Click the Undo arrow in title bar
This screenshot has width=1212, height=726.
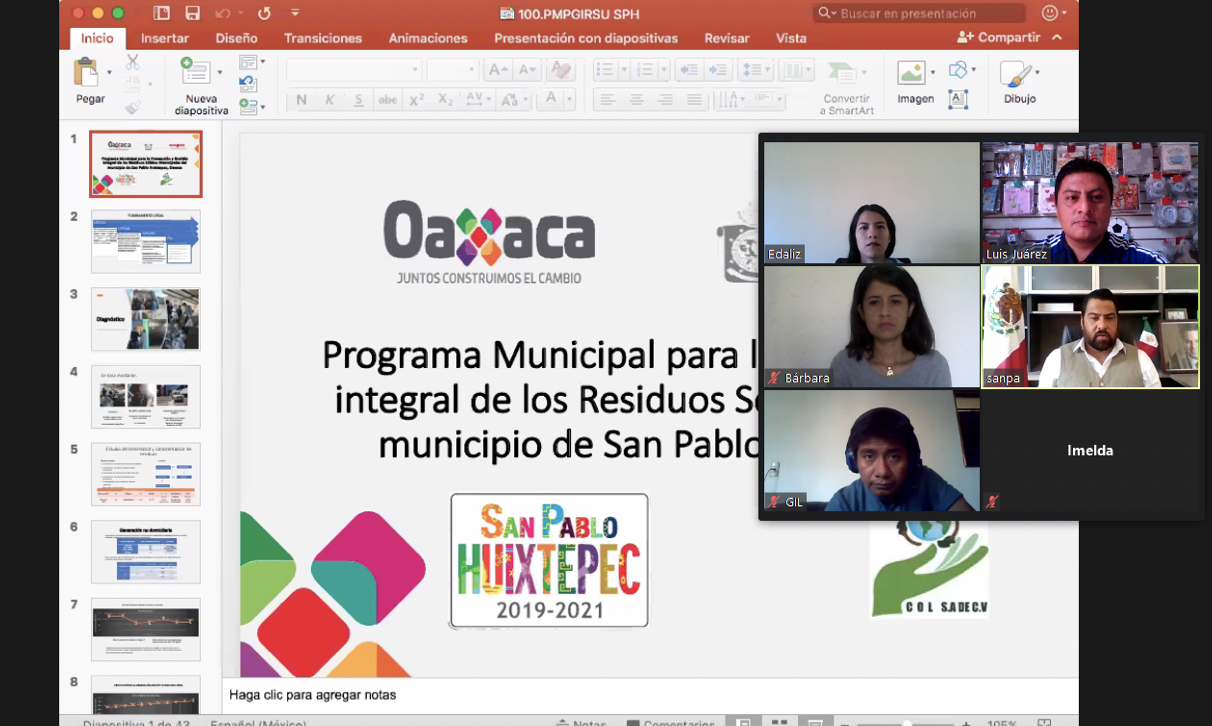pos(222,13)
